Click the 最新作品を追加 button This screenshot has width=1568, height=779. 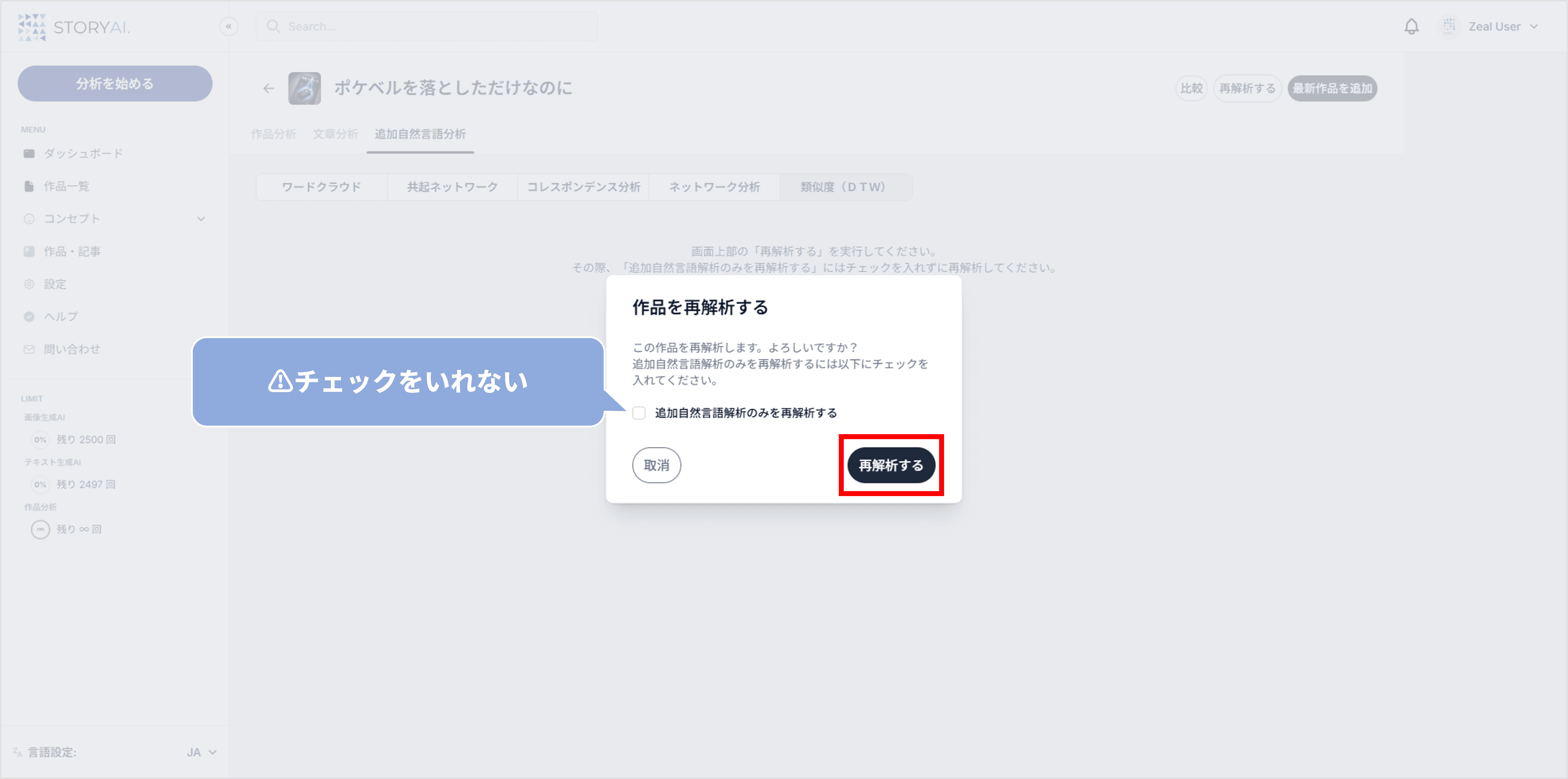(x=1332, y=88)
